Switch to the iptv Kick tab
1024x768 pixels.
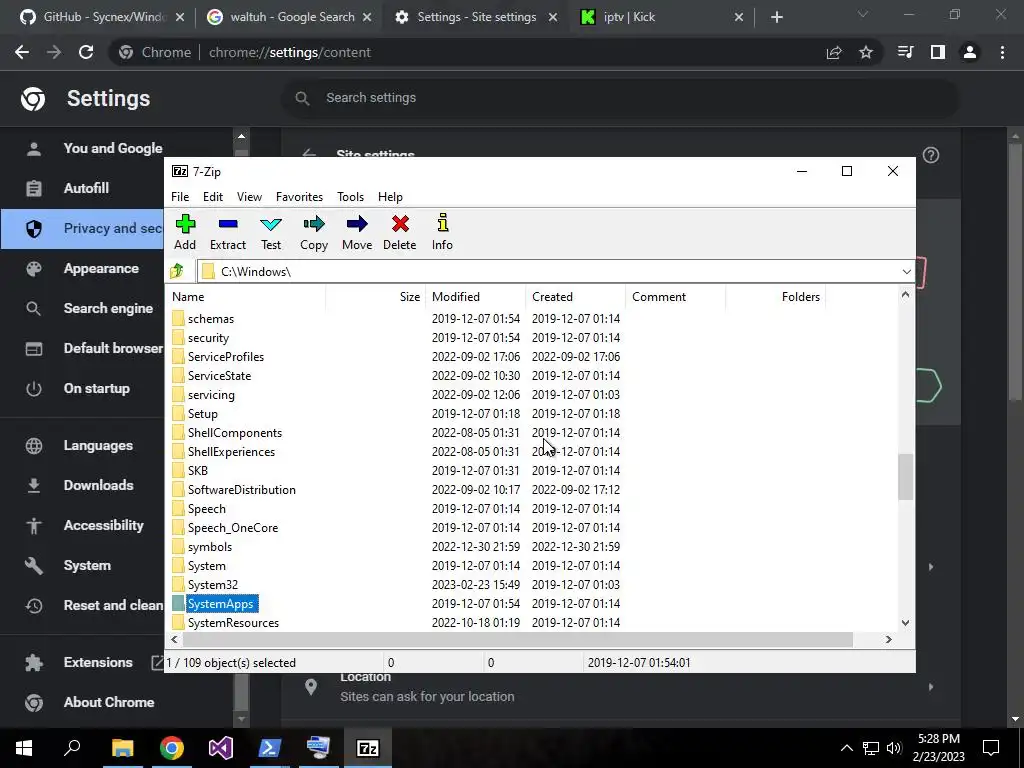(662, 17)
